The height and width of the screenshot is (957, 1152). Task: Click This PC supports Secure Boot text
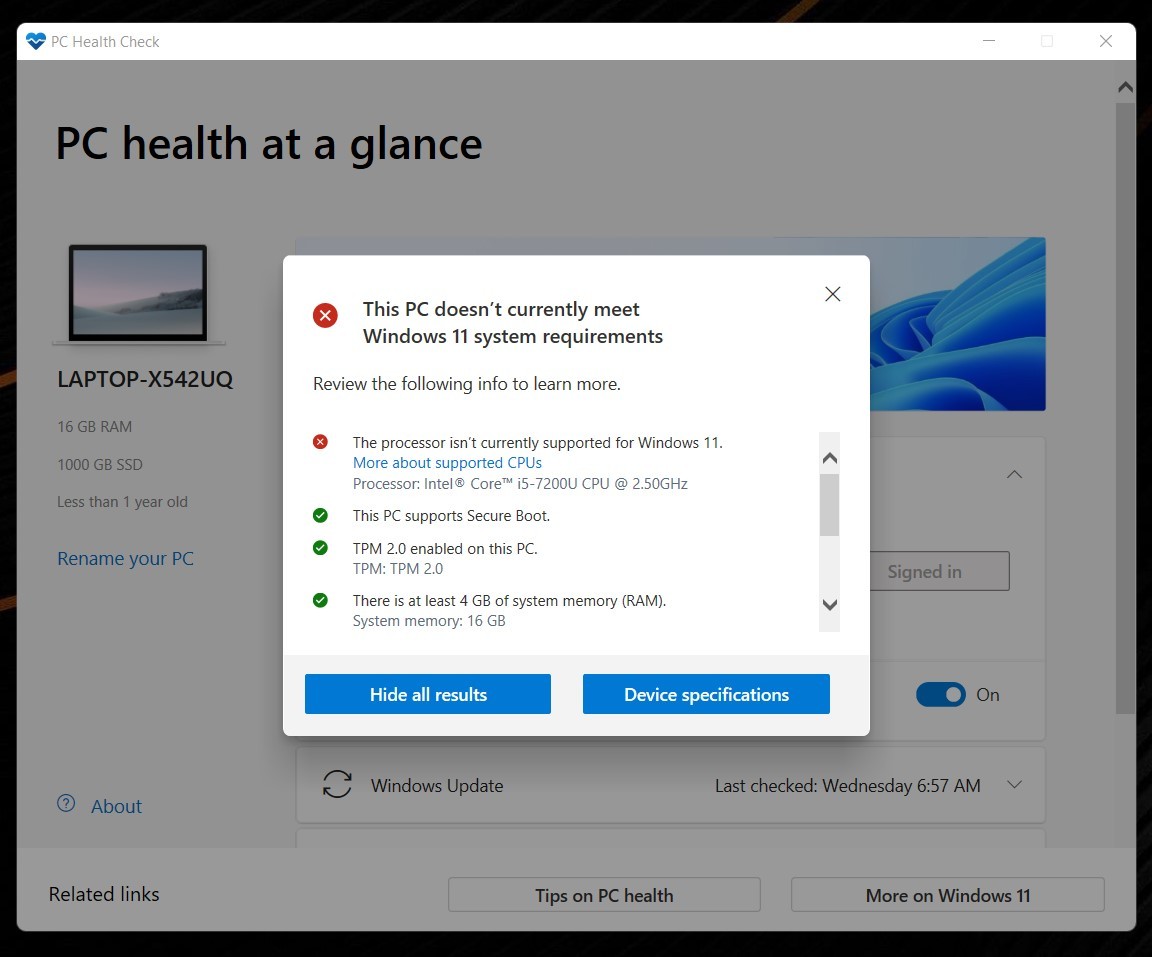(451, 516)
